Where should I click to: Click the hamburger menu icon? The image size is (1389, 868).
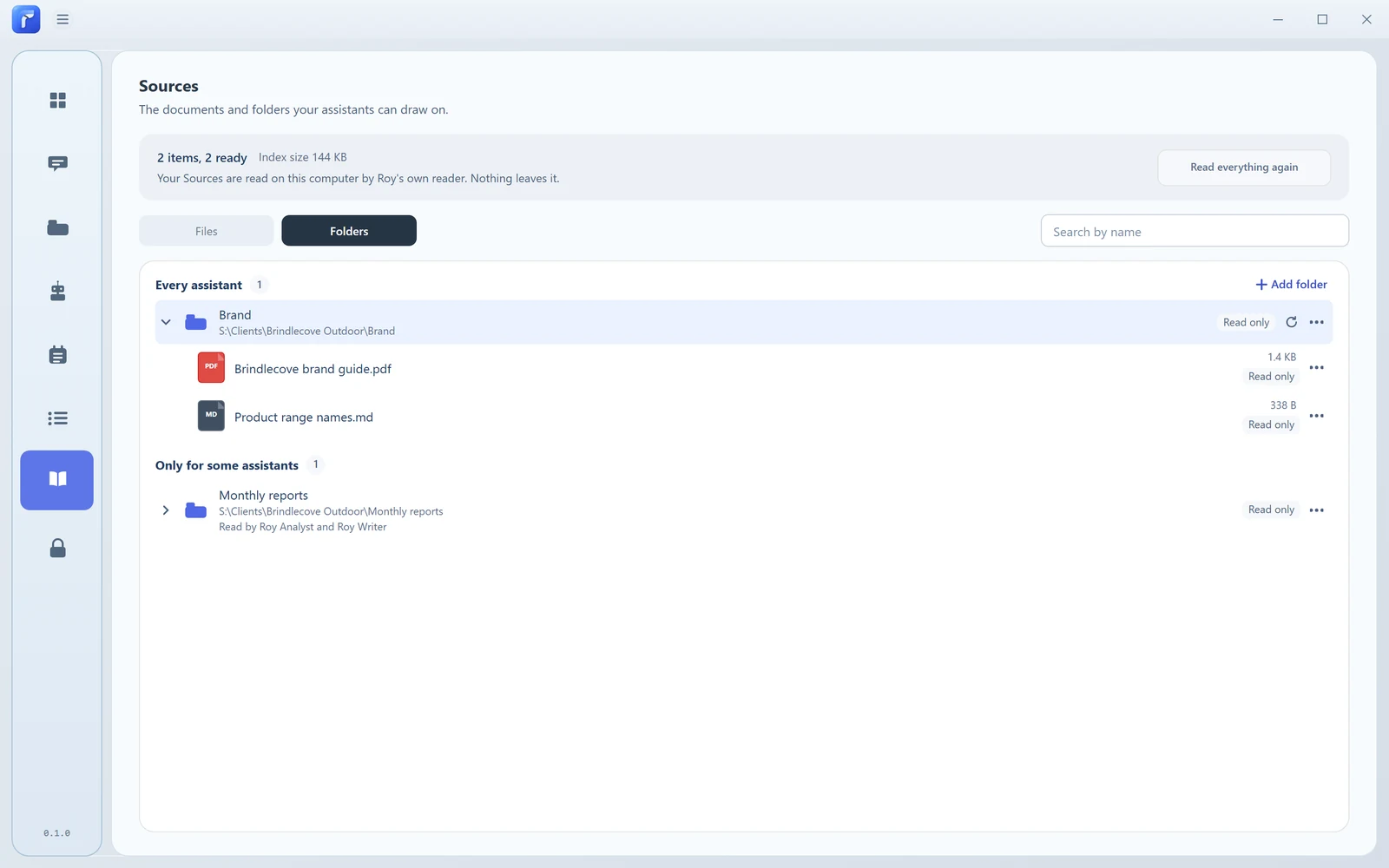(x=63, y=19)
